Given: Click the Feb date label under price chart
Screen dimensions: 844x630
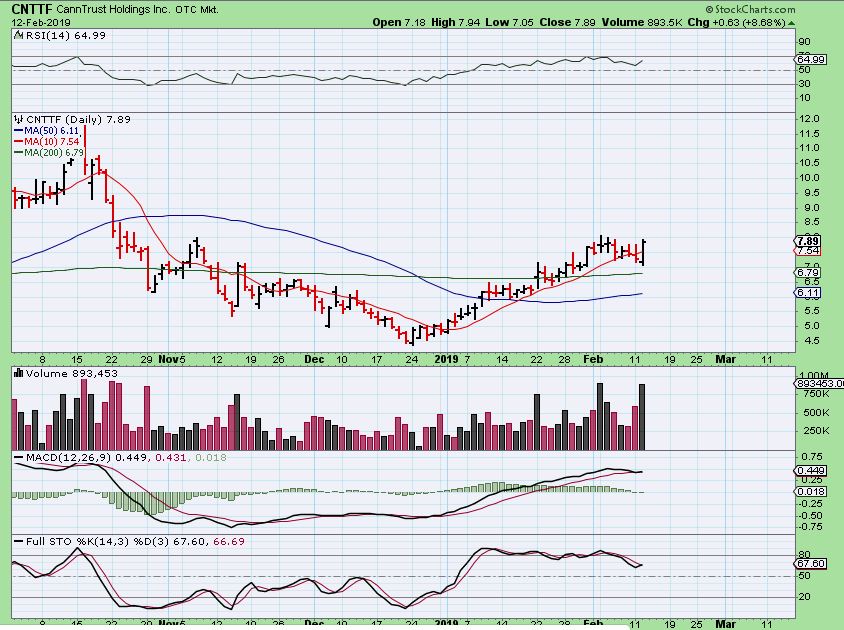Looking at the screenshot, I should click(x=593, y=359).
